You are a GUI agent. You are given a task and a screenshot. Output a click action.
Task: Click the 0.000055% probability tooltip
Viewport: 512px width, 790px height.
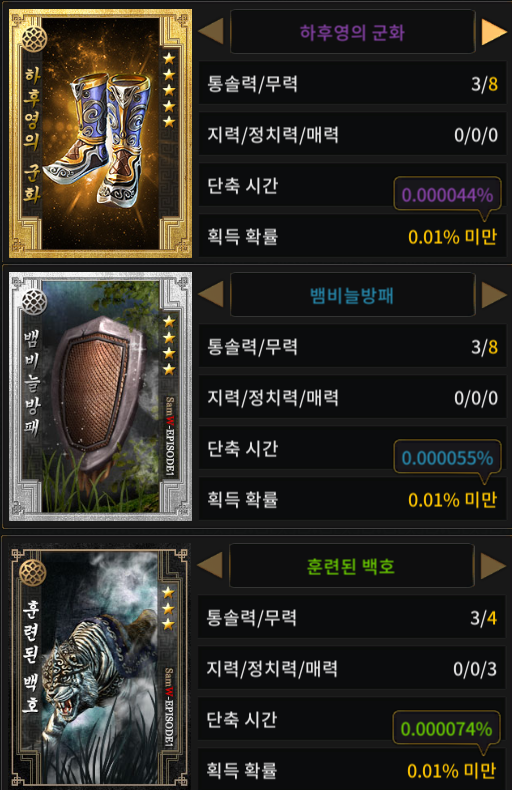447,457
